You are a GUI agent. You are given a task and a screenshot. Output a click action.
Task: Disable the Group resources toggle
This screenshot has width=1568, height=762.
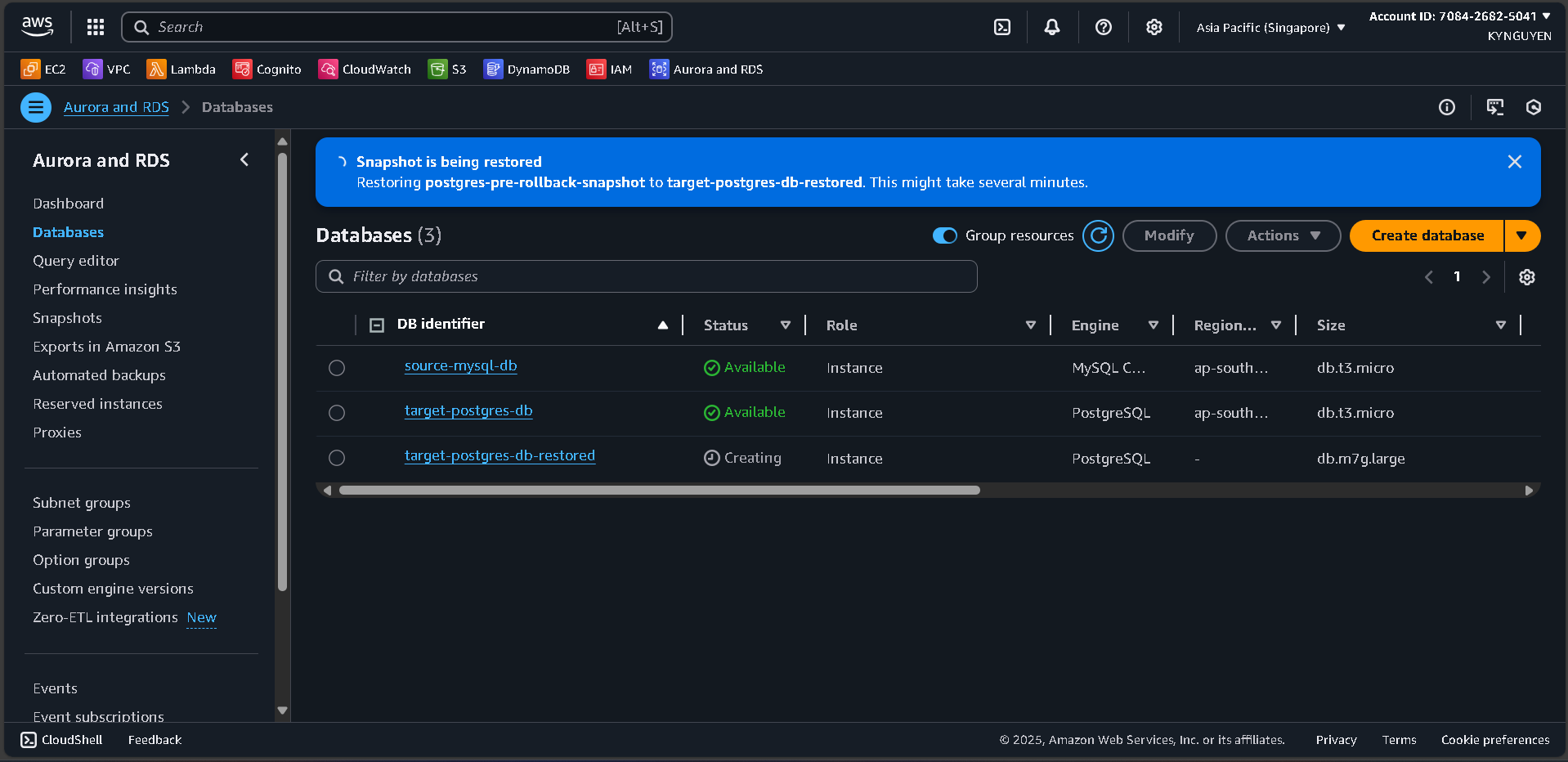pos(943,235)
